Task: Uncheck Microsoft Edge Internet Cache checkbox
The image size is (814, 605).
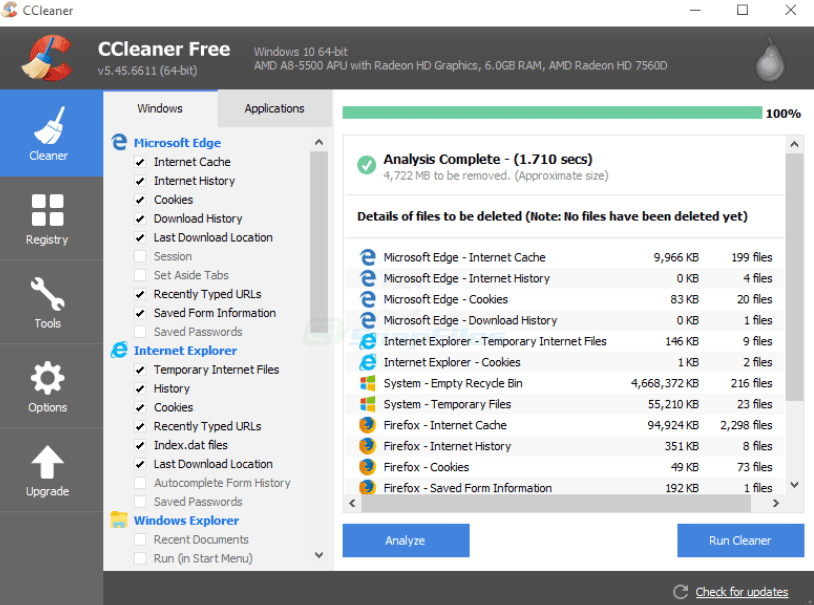Action: pos(141,162)
